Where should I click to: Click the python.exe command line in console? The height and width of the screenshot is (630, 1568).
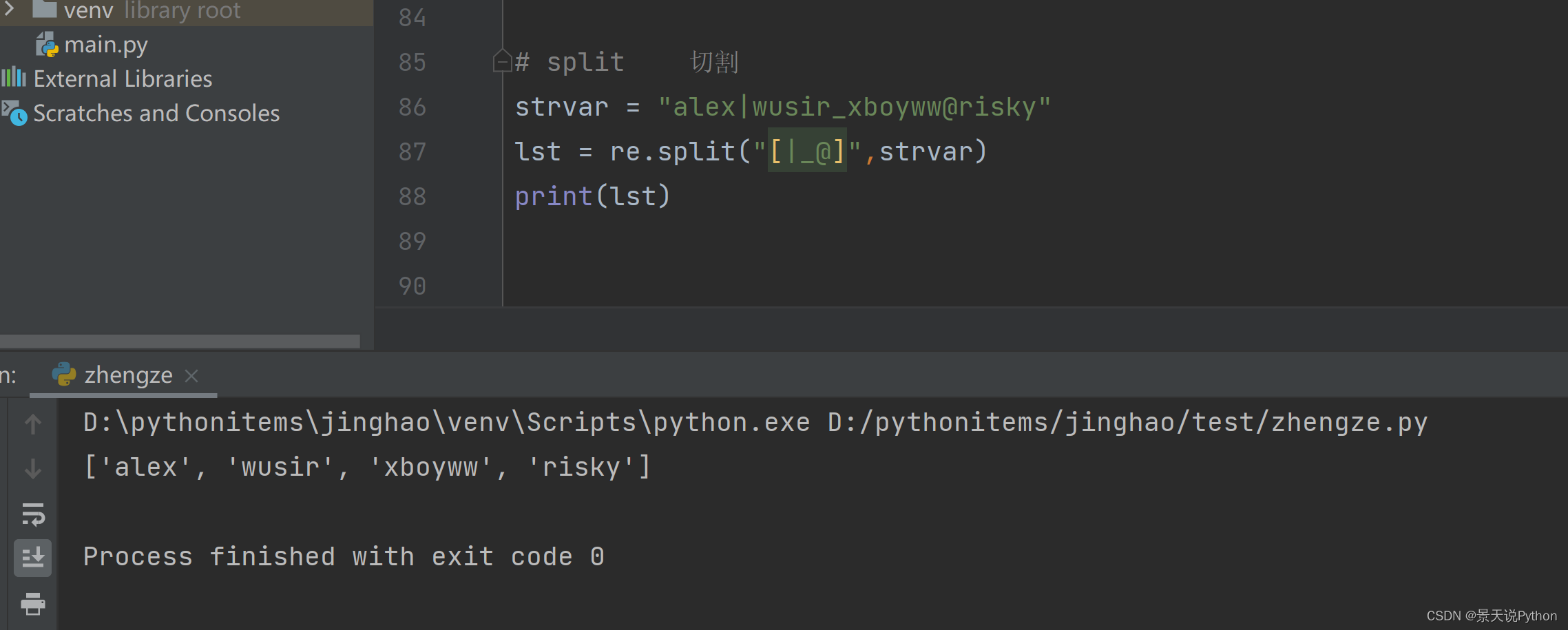click(755, 423)
